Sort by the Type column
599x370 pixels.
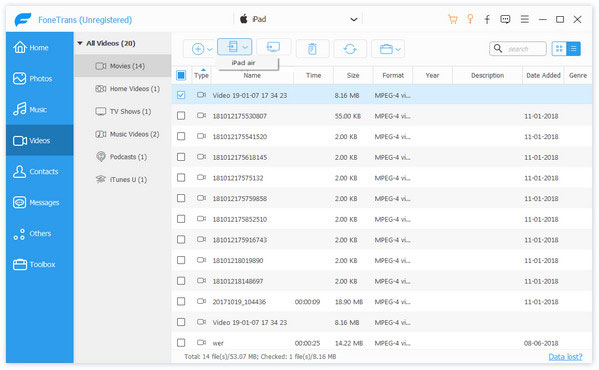201,75
